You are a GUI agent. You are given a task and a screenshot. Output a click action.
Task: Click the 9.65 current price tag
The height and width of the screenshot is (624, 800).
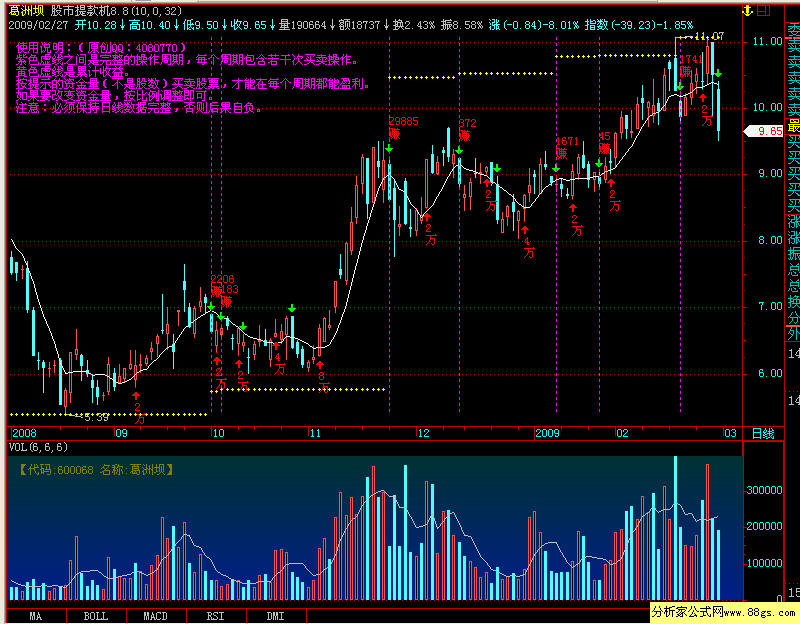click(765, 131)
